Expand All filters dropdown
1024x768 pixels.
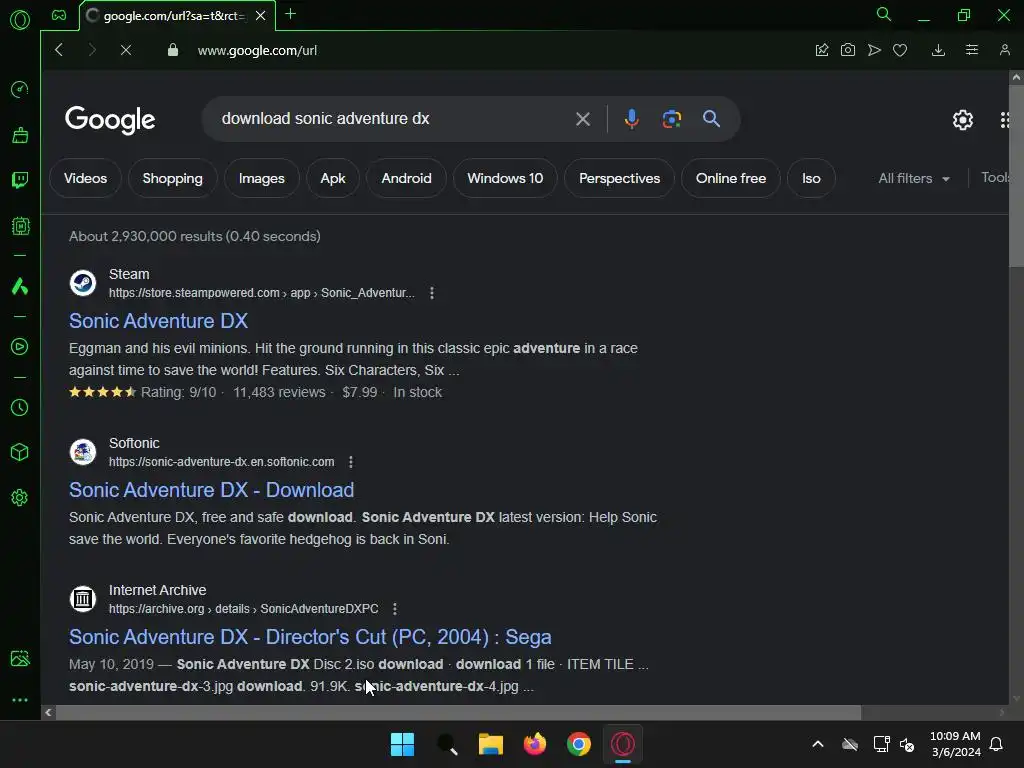[914, 178]
